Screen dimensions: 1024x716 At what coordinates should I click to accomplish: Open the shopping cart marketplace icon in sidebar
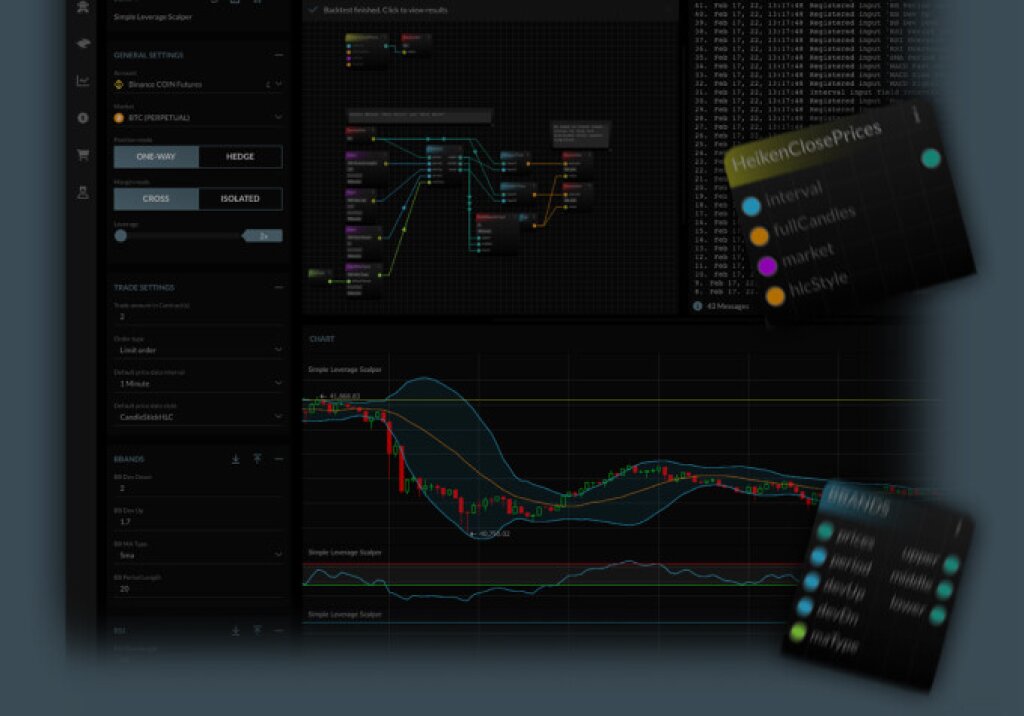click(84, 155)
